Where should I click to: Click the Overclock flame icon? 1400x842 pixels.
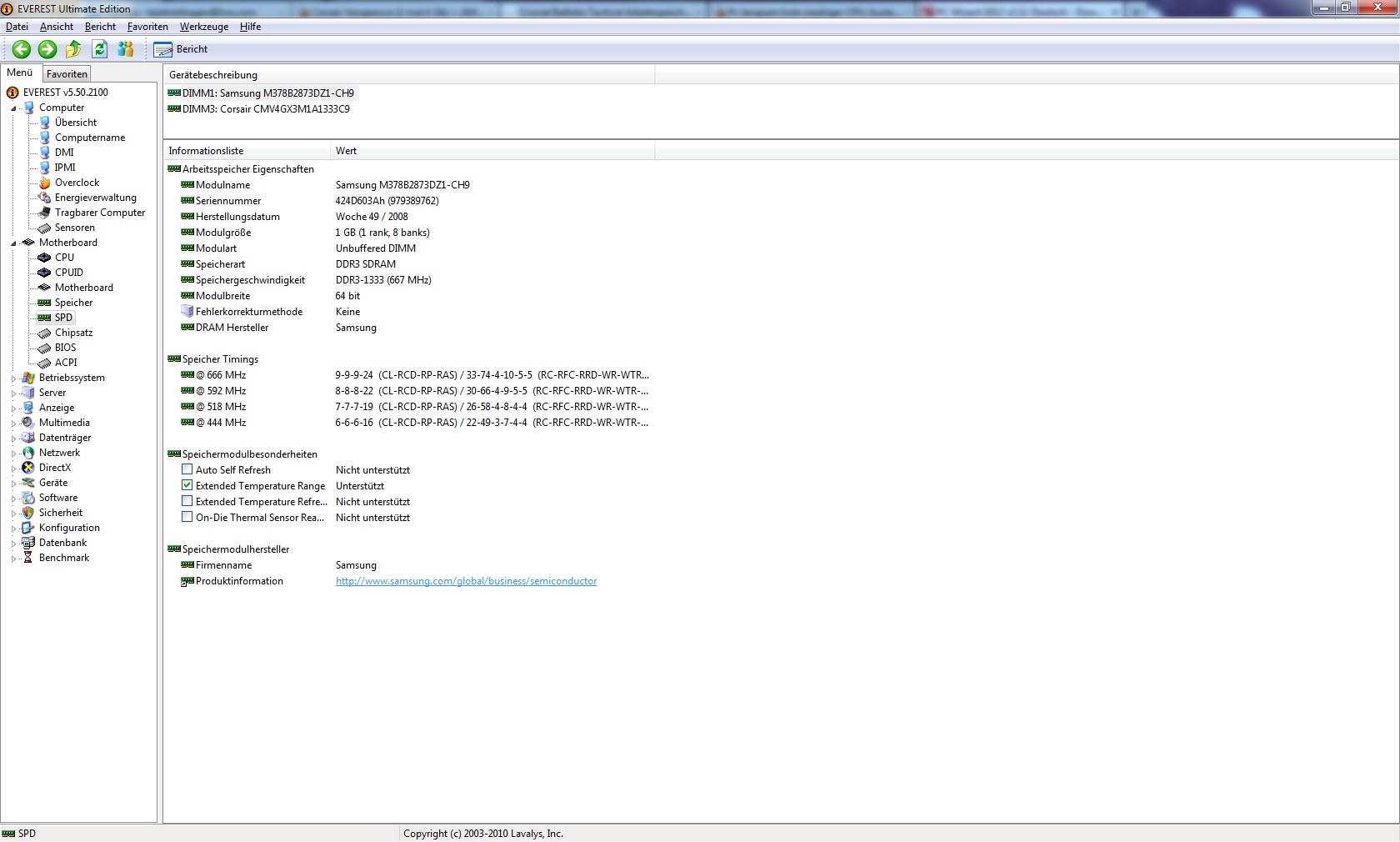coord(45,183)
